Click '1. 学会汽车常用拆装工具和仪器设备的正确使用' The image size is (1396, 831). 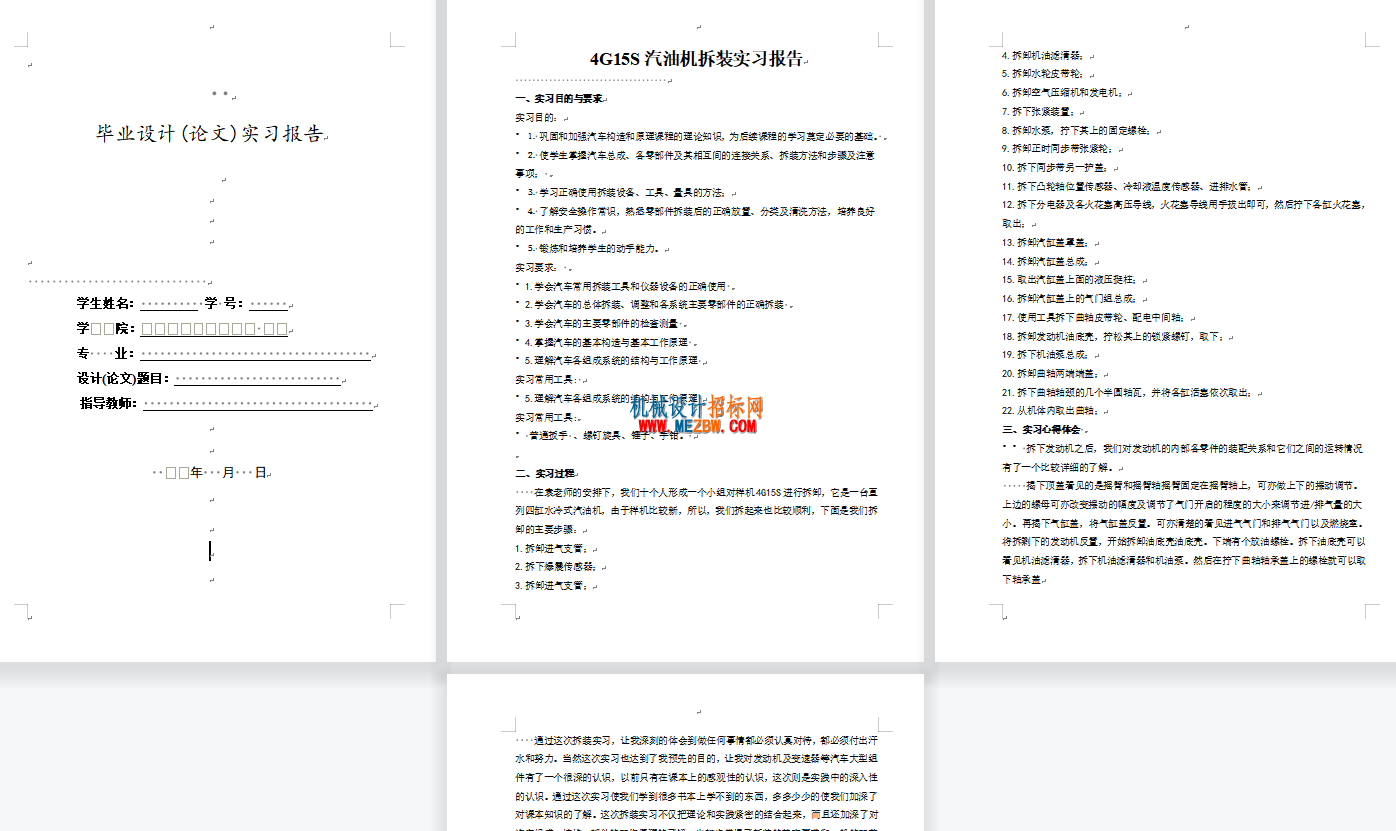tap(626, 286)
